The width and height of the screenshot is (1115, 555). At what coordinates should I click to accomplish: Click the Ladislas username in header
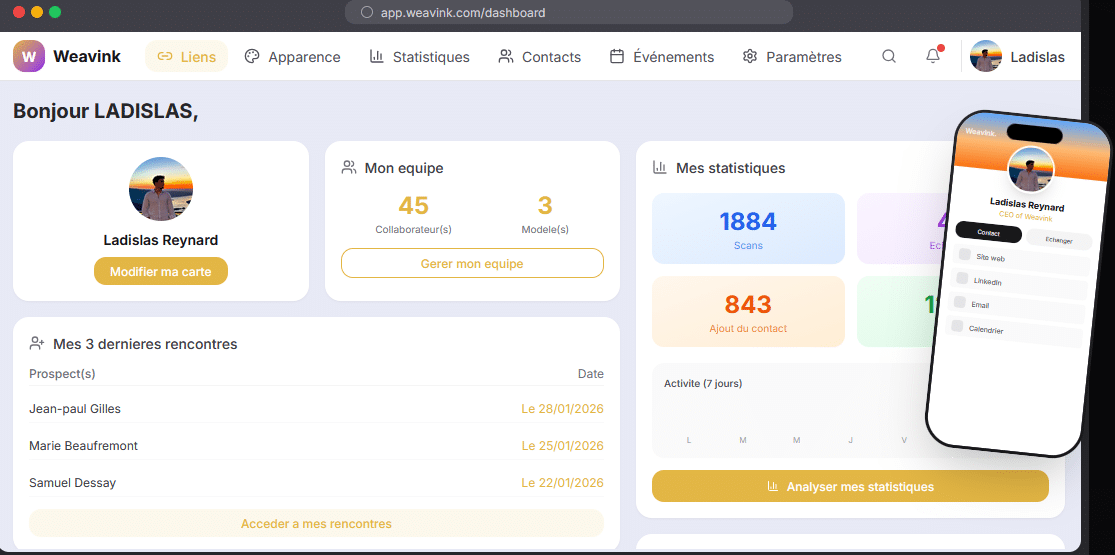pos(1037,57)
